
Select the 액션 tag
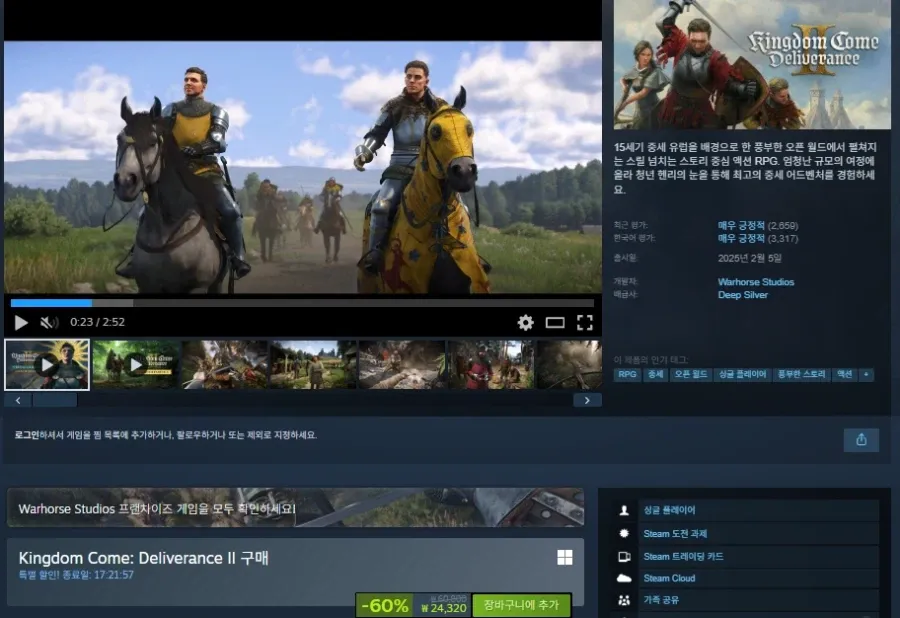point(844,375)
